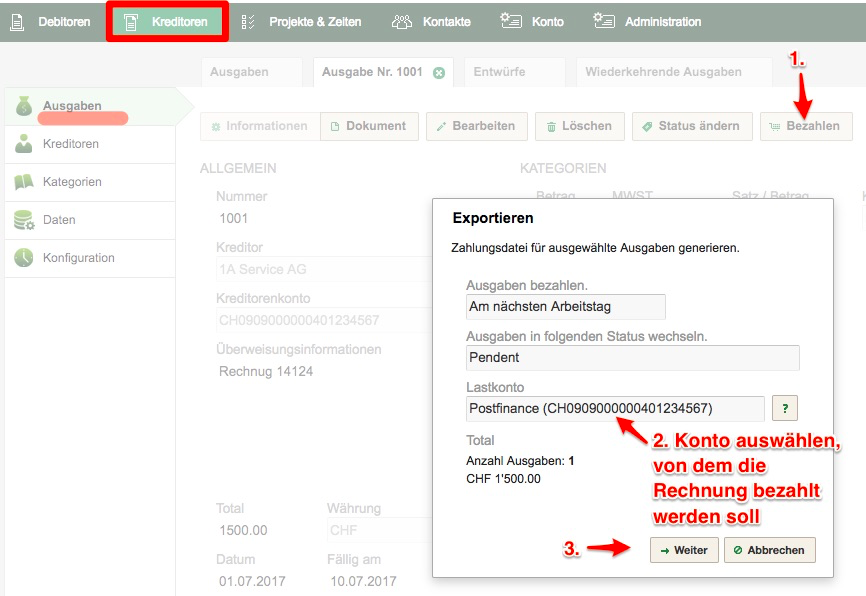
Task: Click the Weiter button
Action: (x=684, y=550)
